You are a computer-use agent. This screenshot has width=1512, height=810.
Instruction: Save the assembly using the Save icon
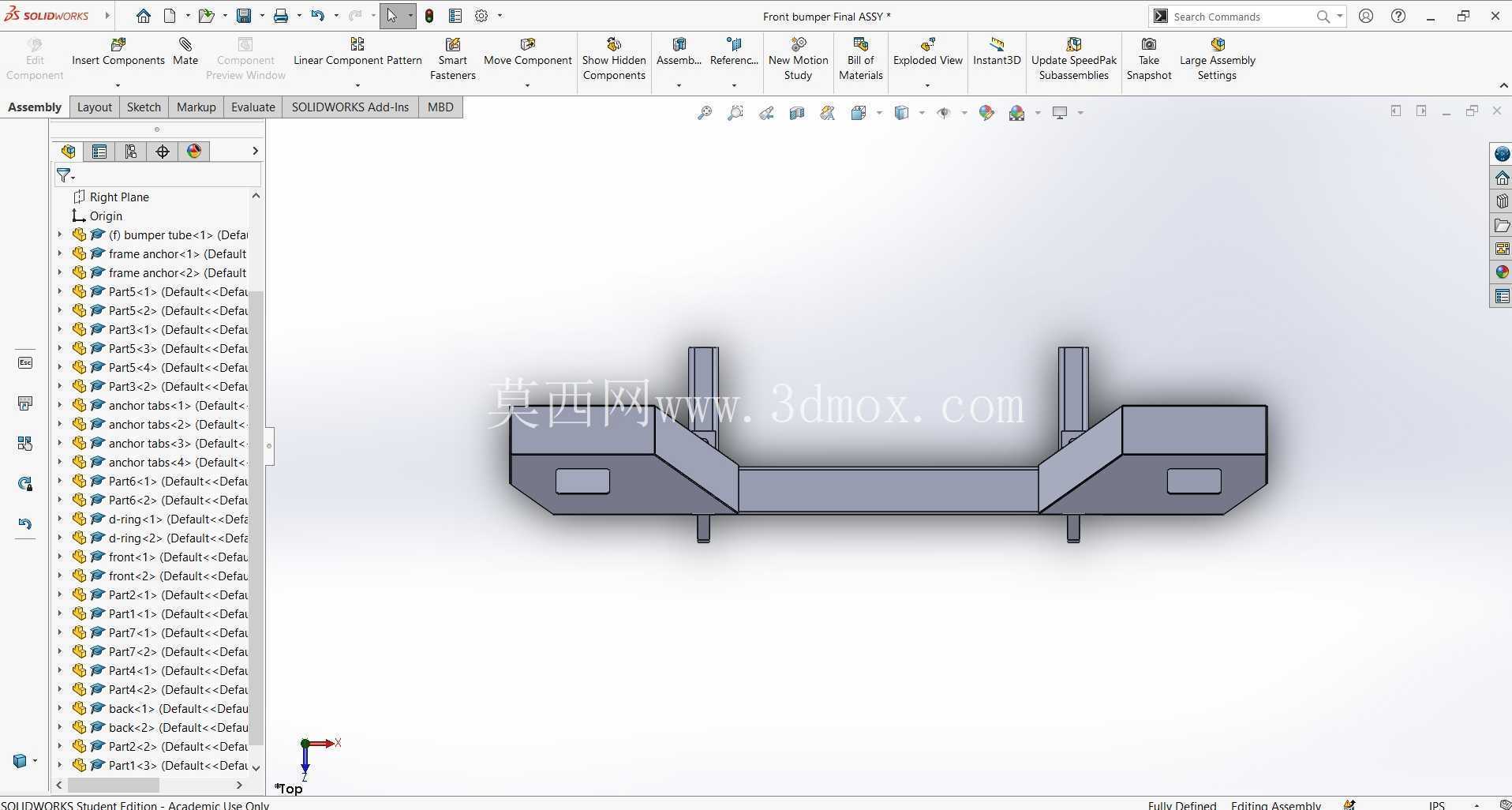(244, 16)
